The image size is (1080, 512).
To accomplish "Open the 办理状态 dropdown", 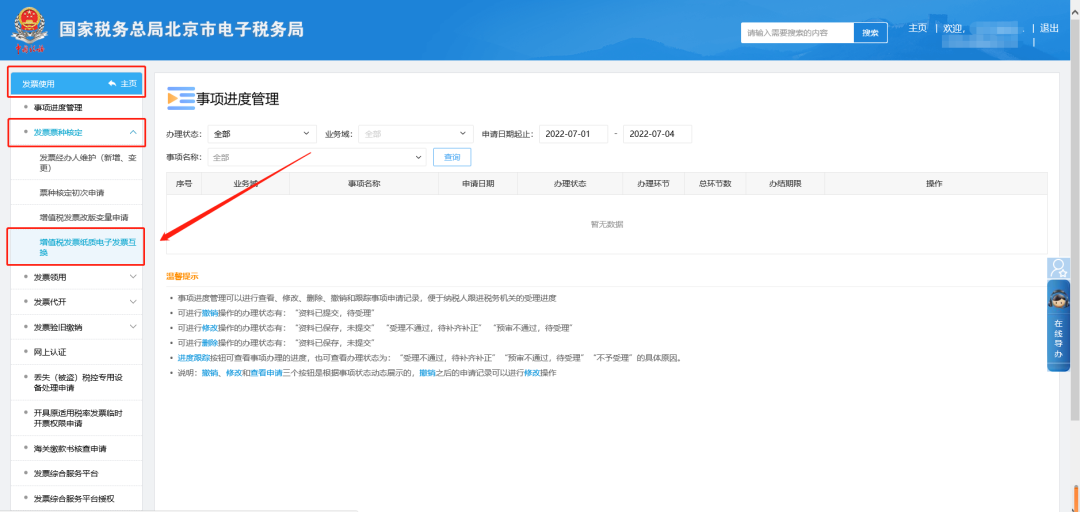I will 262,133.
